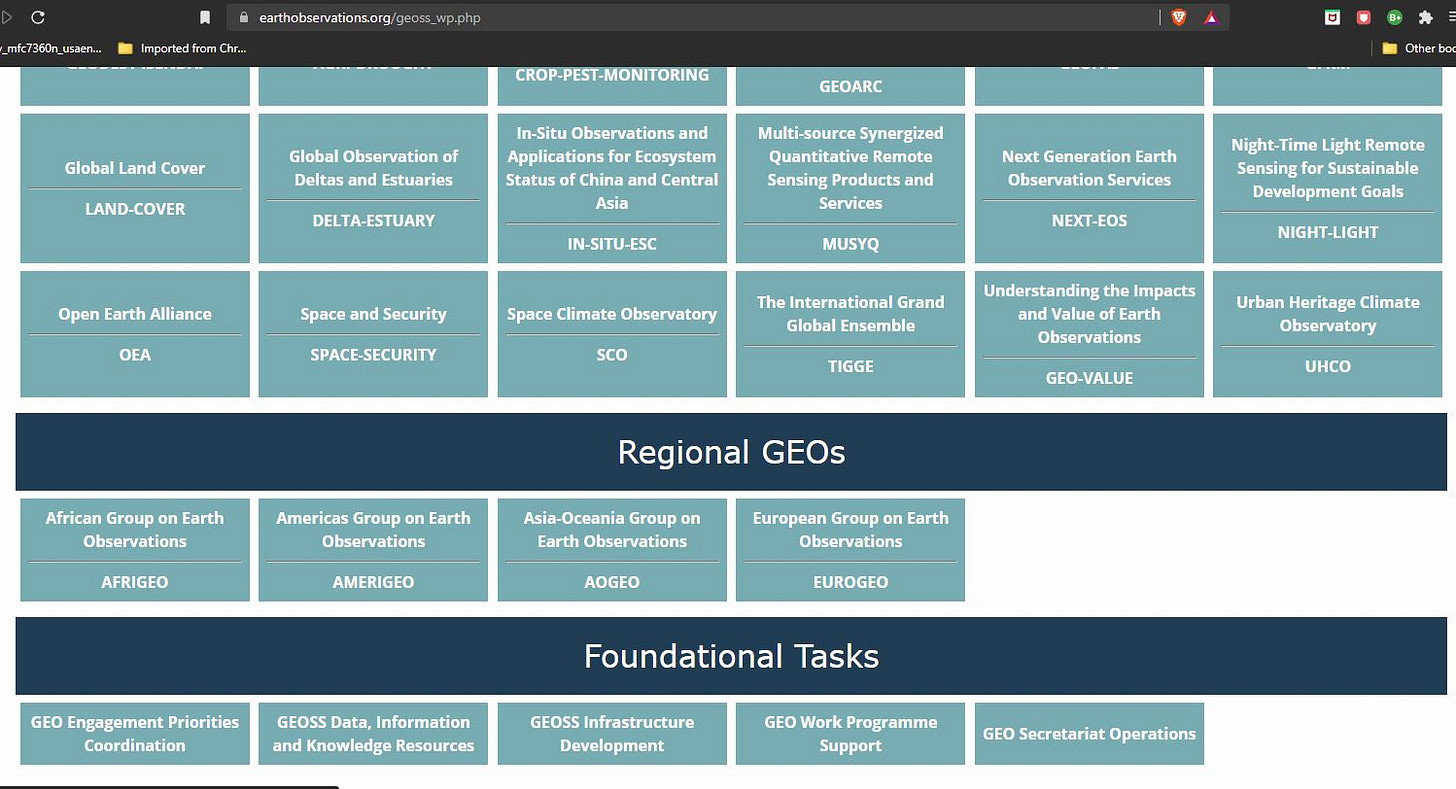Open GEO Work Programme Support
Screen dimensions: 1456x789
pyautogui.click(x=850, y=734)
